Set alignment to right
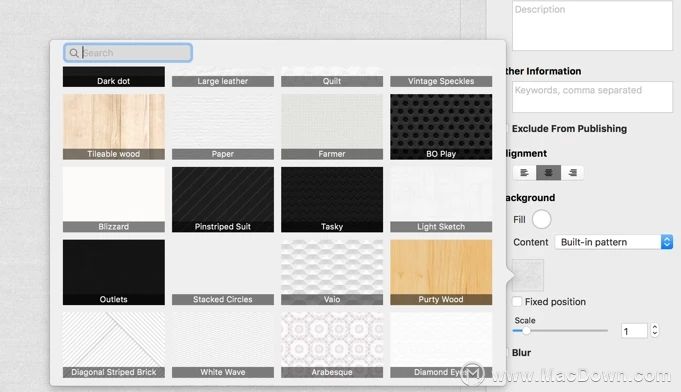Viewport: 681px width, 392px height. (x=572, y=173)
